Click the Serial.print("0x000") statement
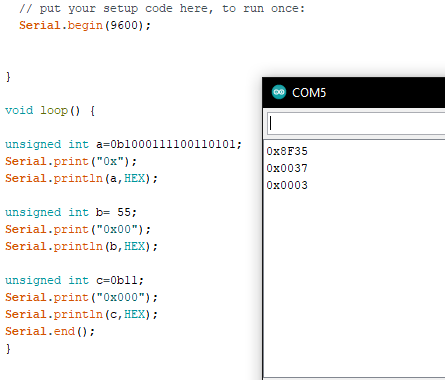 tap(81, 297)
